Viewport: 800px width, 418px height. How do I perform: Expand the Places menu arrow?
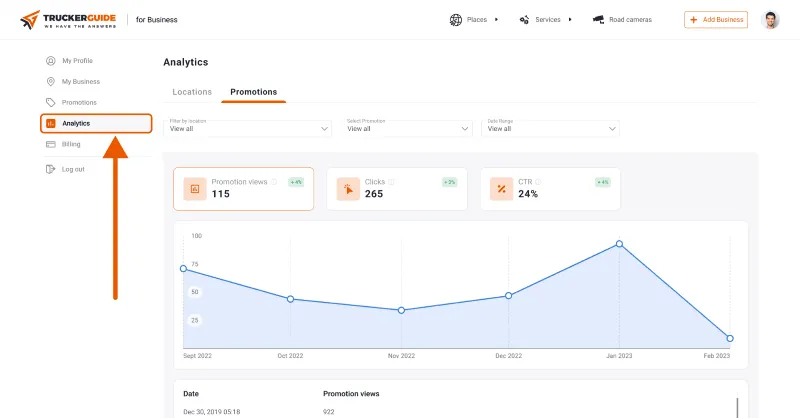click(x=496, y=20)
